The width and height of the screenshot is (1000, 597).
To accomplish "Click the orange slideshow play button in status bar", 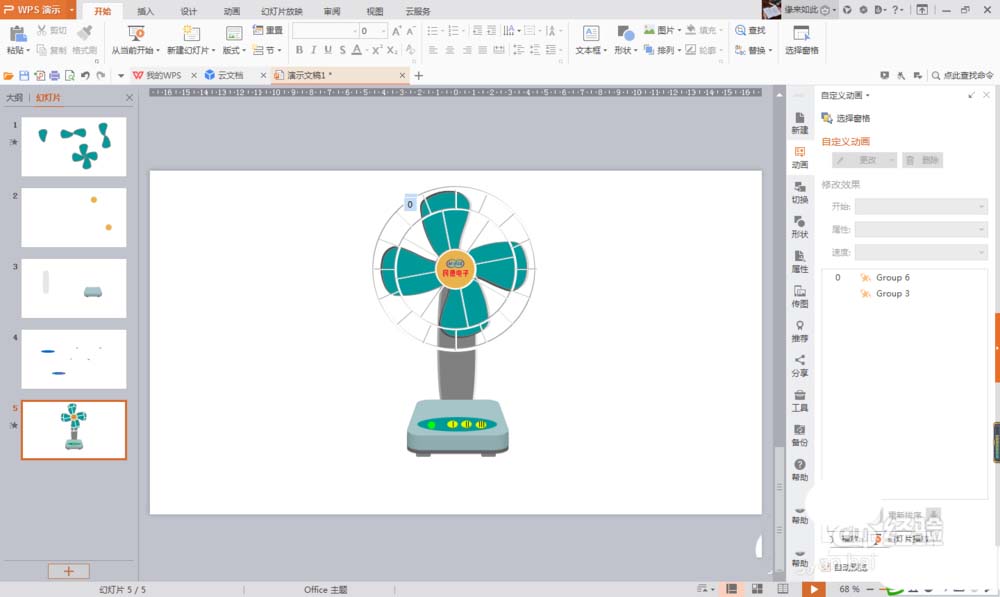I will (x=813, y=589).
